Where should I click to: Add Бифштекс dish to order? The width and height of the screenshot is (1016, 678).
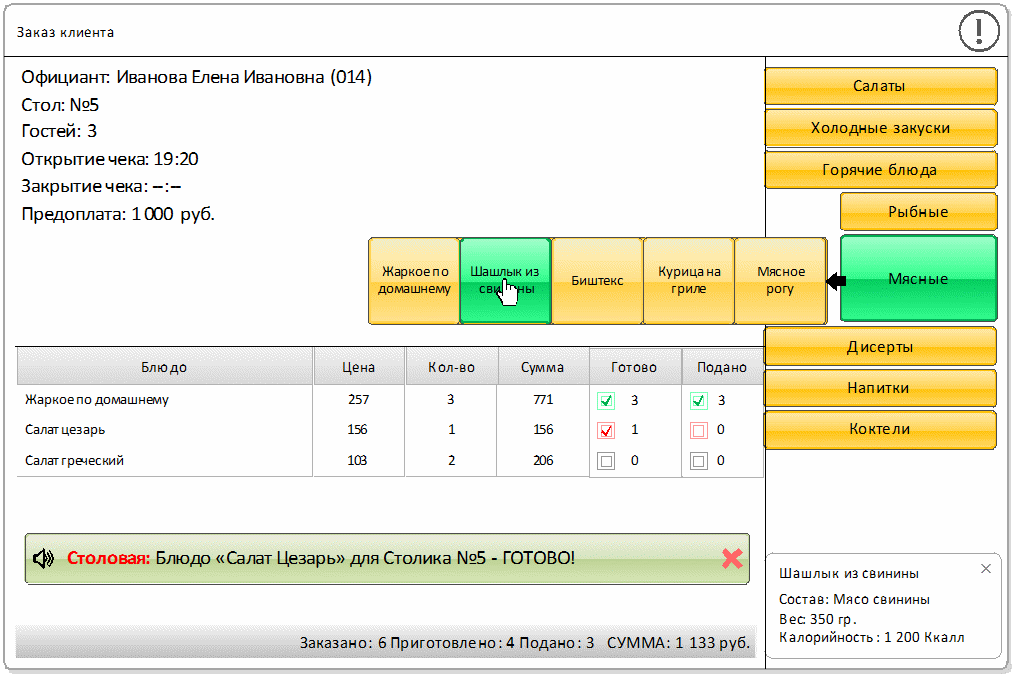pos(597,281)
